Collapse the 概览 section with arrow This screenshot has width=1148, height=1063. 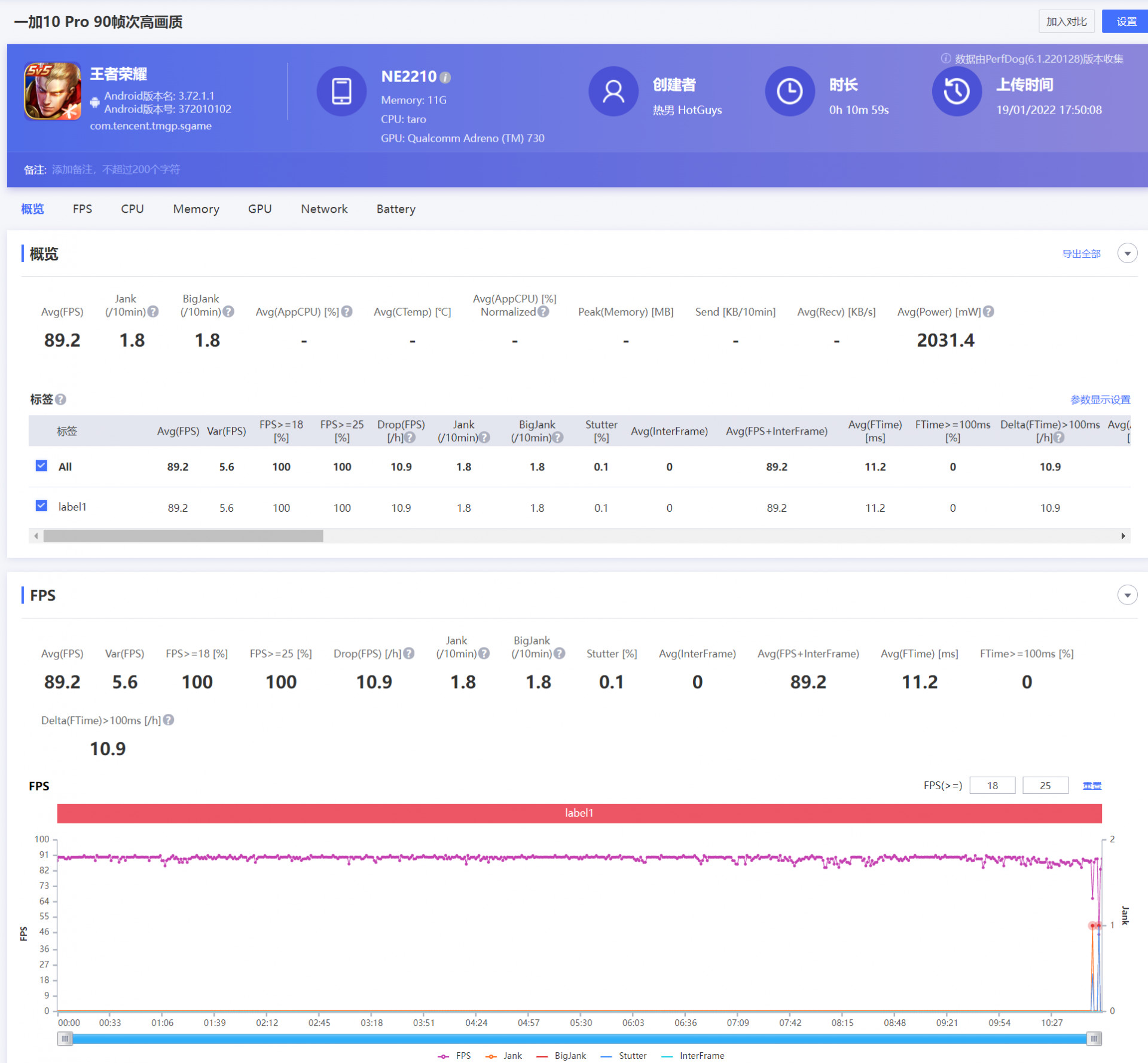[x=1127, y=253]
